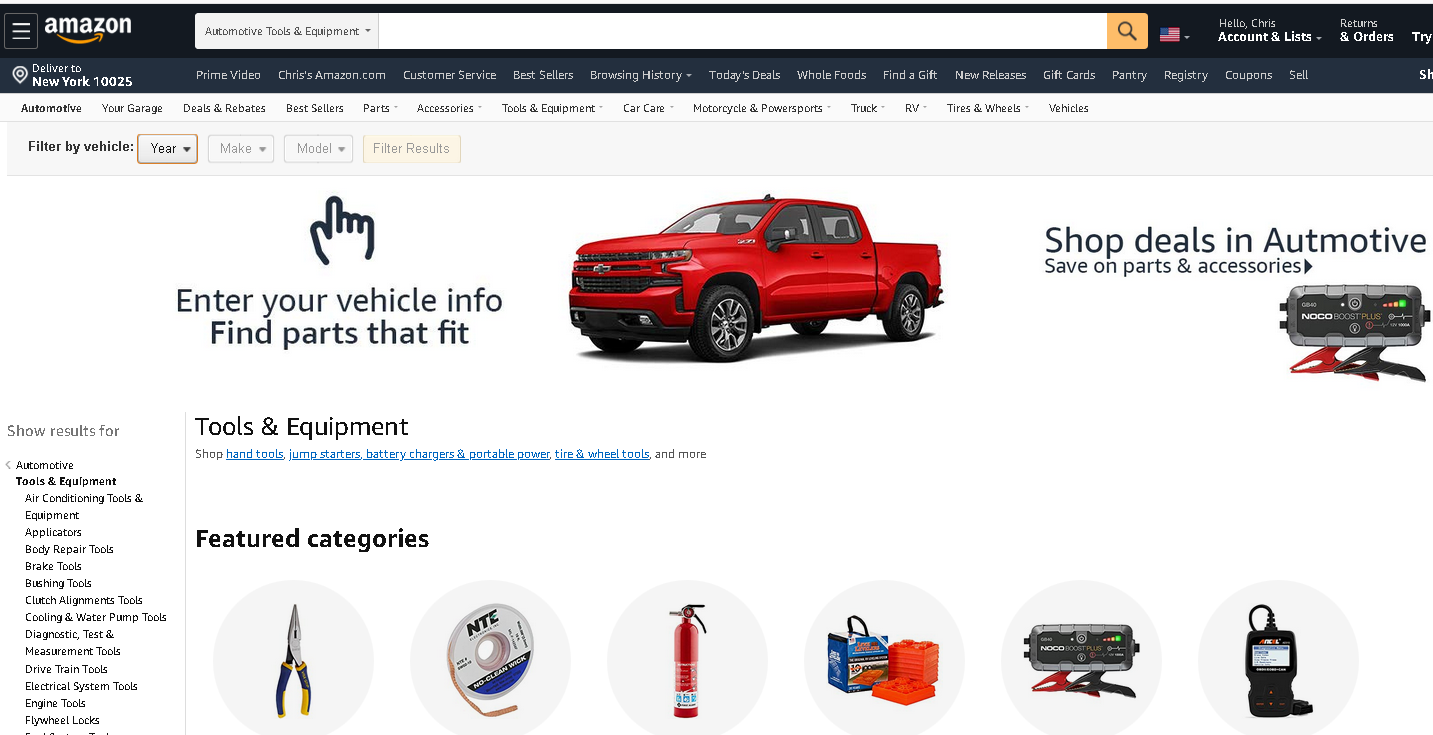1433x735 pixels.
Task: Click the search text input field
Action: point(743,31)
